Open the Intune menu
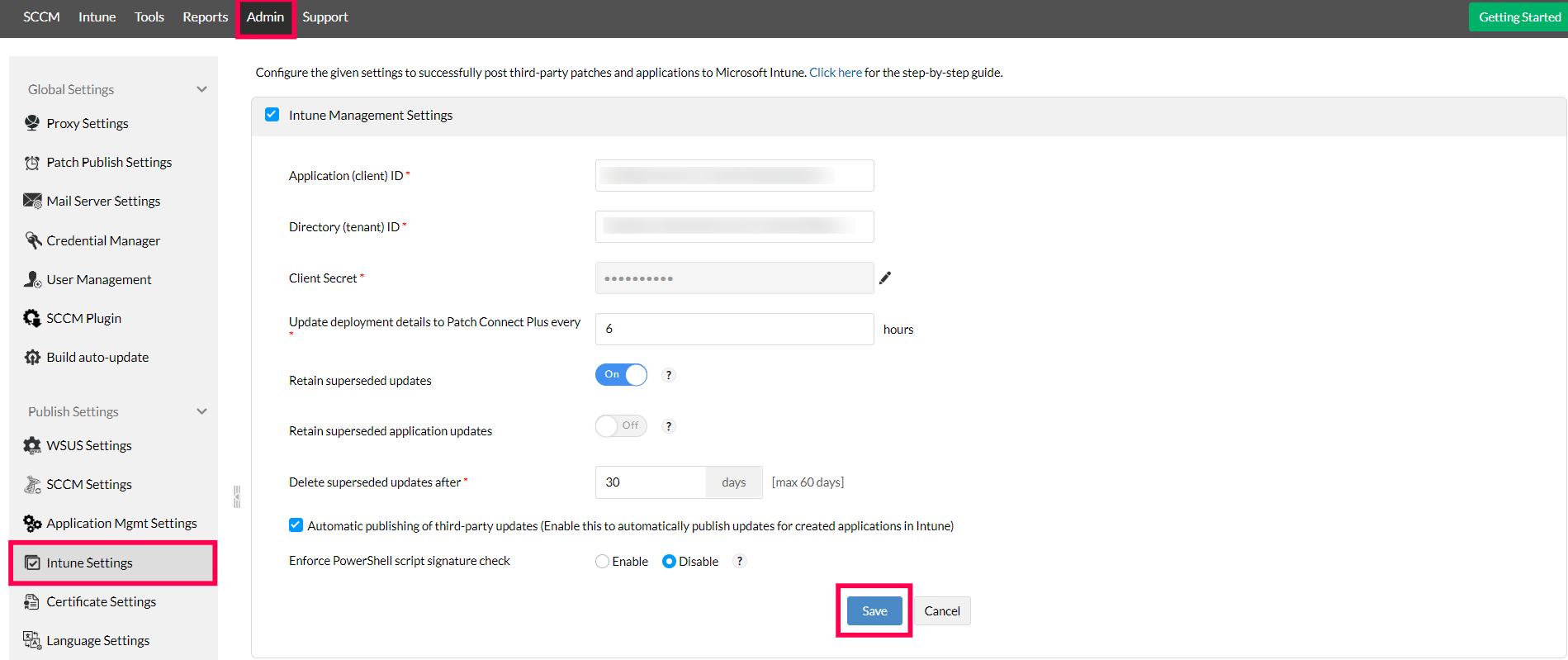The width and height of the screenshot is (1568, 660). pyautogui.click(x=97, y=17)
